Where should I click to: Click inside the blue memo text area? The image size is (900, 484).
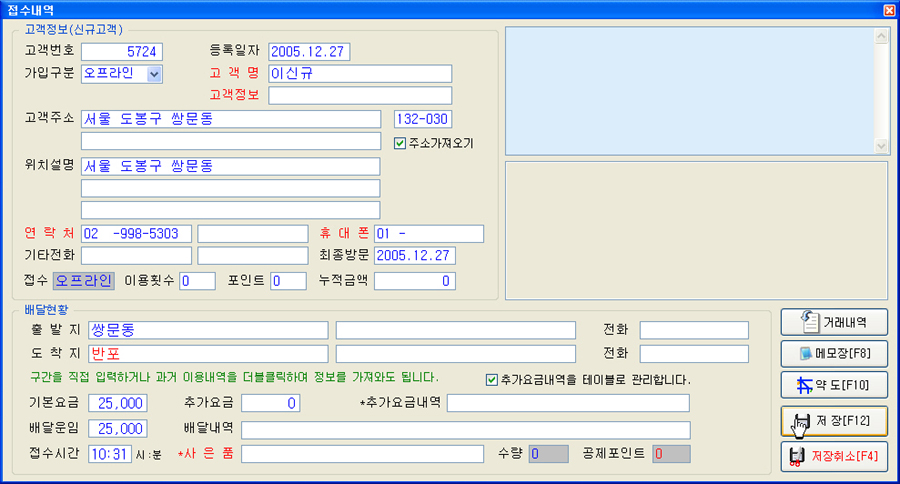pos(690,91)
